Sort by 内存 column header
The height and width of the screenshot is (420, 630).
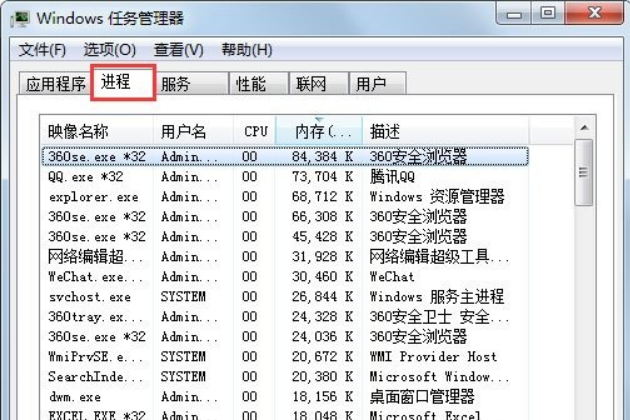[319, 131]
